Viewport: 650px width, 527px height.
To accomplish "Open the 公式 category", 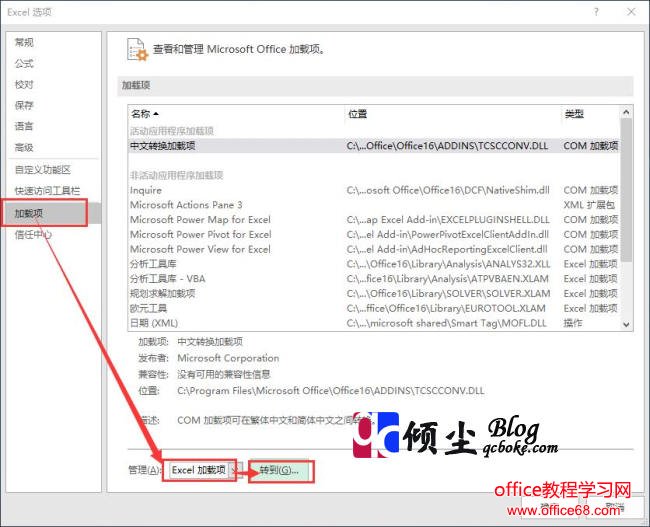I will pos(24,63).
